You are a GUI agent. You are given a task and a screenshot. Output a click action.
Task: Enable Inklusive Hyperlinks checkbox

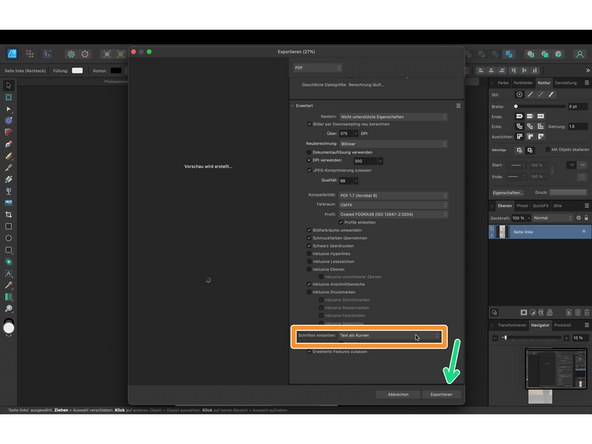tap(309, 254)
